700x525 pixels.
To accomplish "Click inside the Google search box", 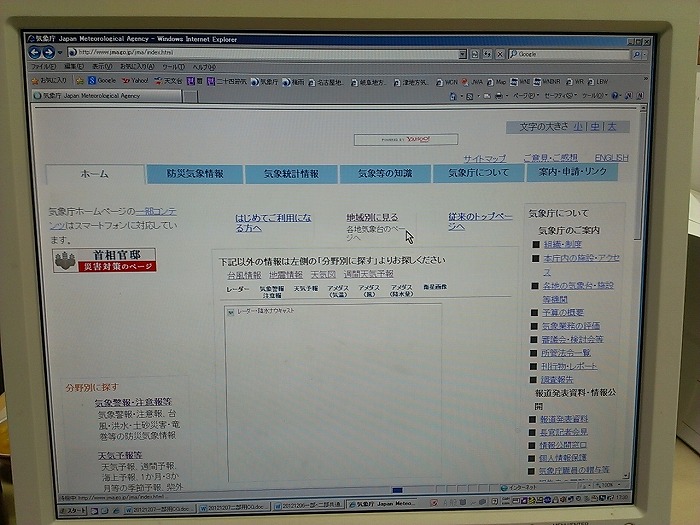I will coord(569,54).
